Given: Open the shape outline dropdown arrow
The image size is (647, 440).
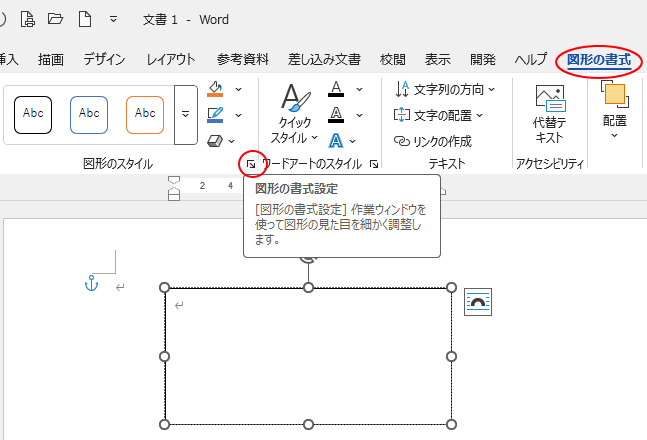Looking at the screenshot, I should coord(238,115).
